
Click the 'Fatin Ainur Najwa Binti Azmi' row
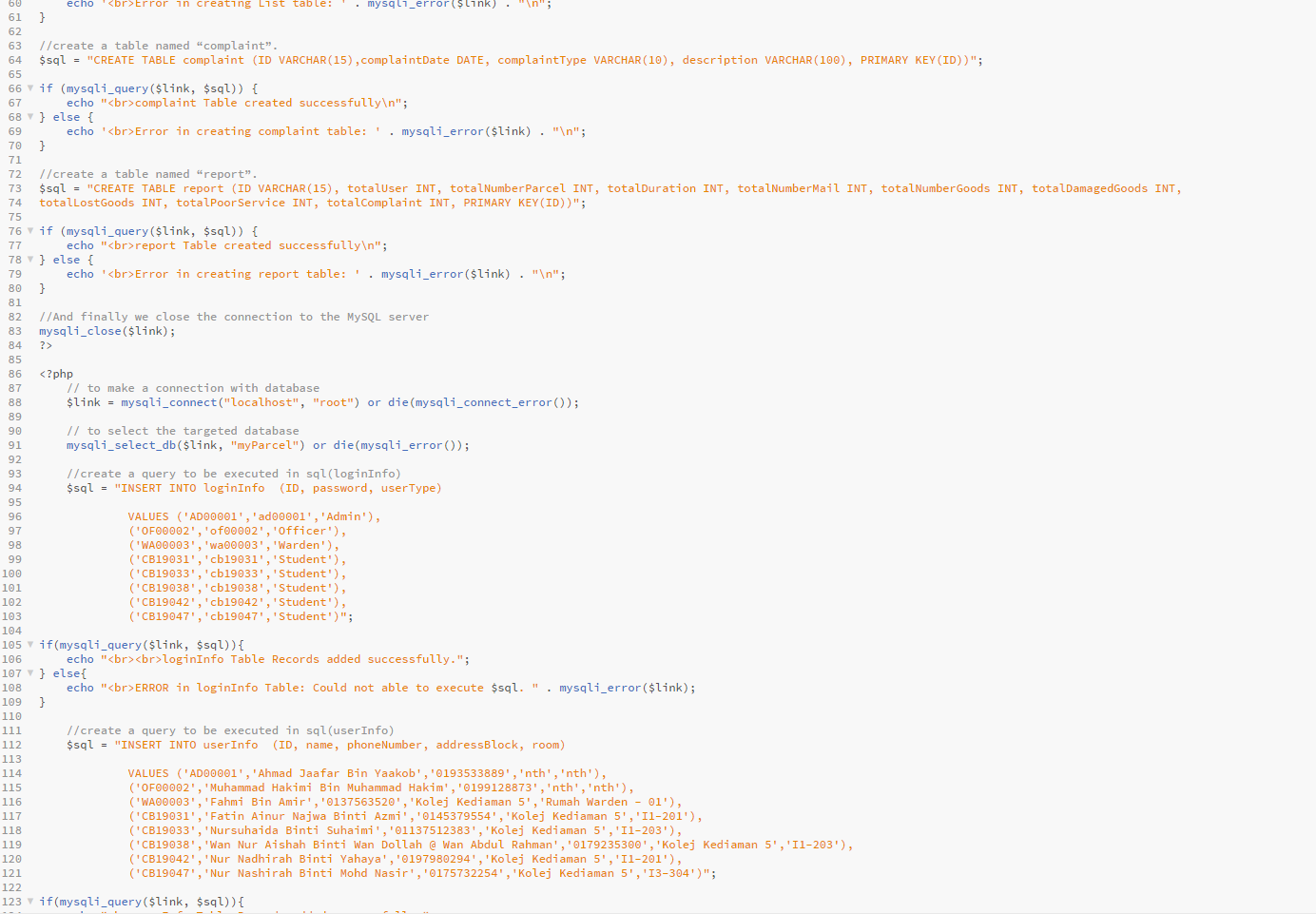click(x=416, y=816)
